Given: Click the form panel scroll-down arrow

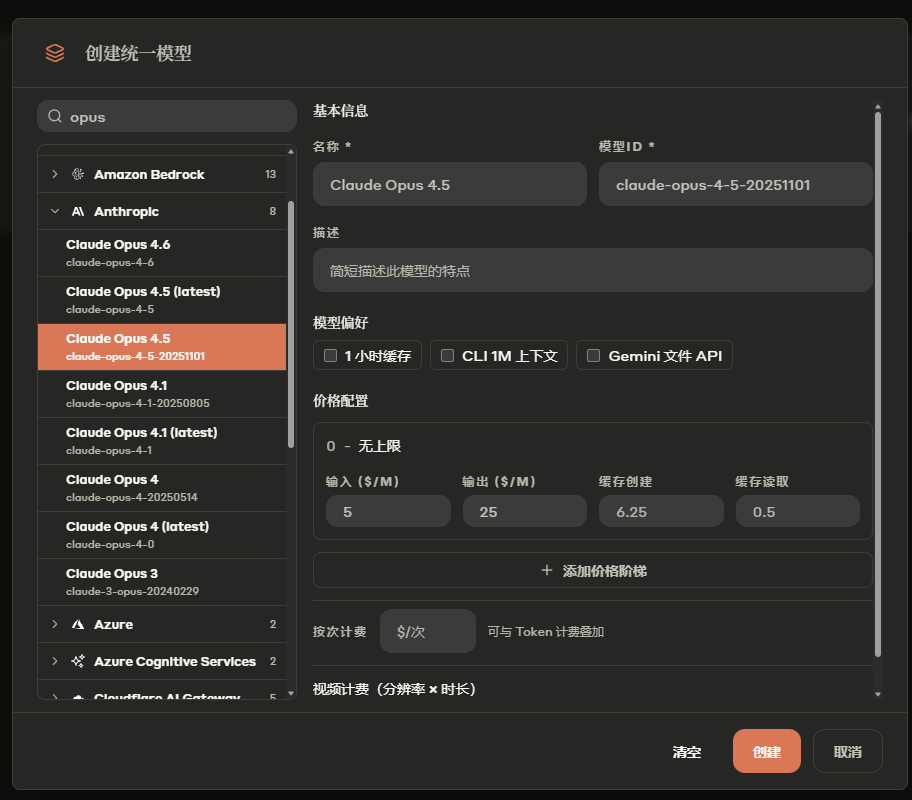Looking at the screenshot, I should pyautogui.click(x=878, y=694).
